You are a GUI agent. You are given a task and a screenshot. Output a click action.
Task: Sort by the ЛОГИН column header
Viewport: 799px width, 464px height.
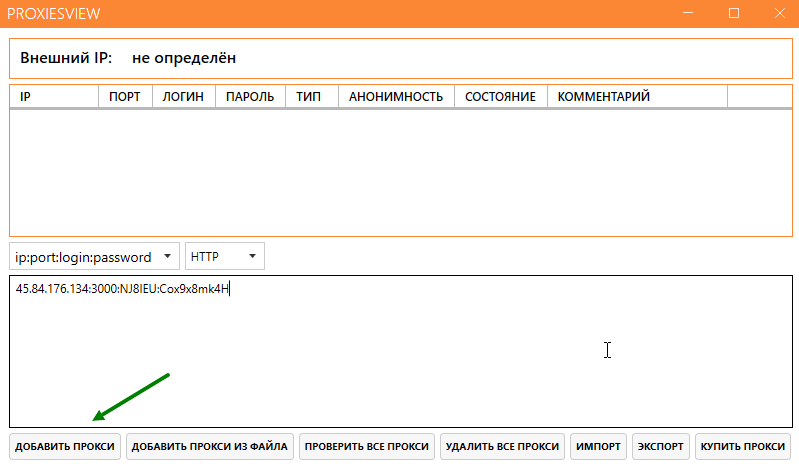[183, 96]
